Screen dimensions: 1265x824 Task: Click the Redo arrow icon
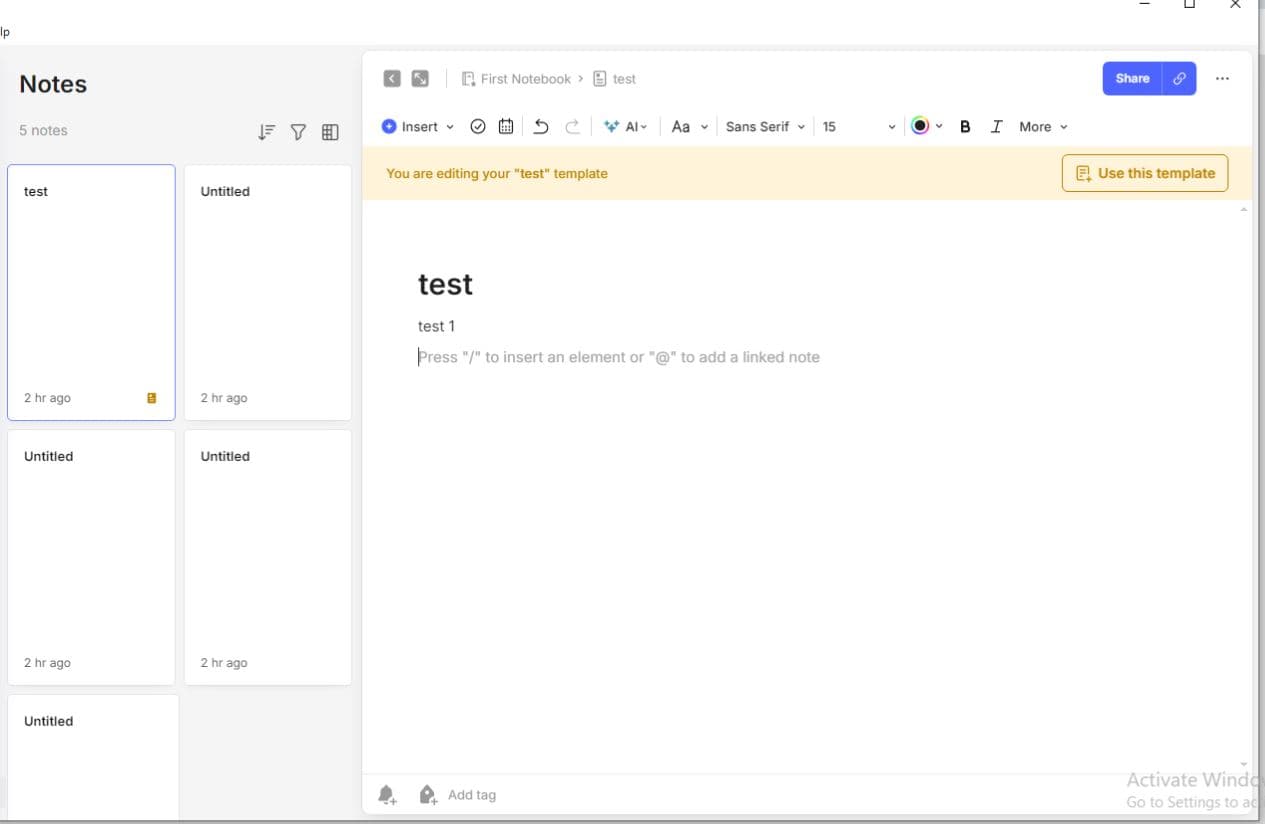coord(572,126)
